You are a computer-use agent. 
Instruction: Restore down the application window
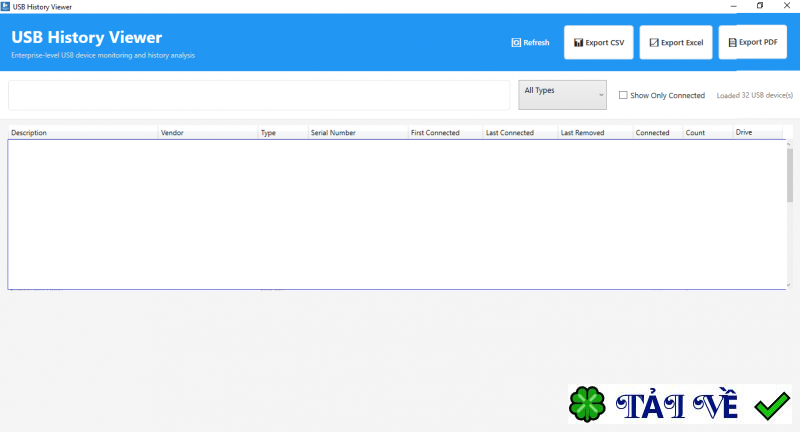[x=760, y=6]
